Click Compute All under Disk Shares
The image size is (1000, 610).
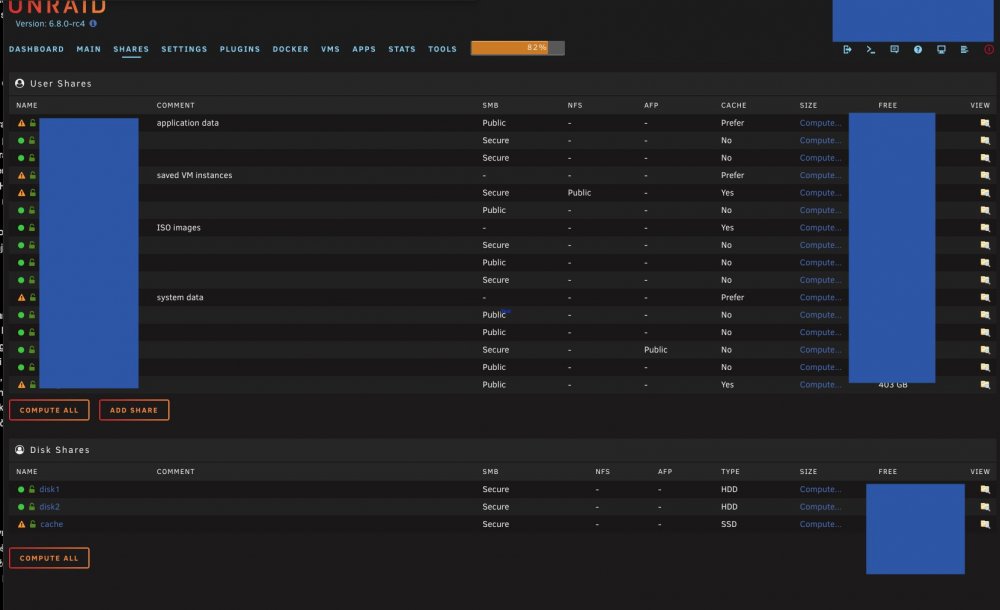pos(49,558)
